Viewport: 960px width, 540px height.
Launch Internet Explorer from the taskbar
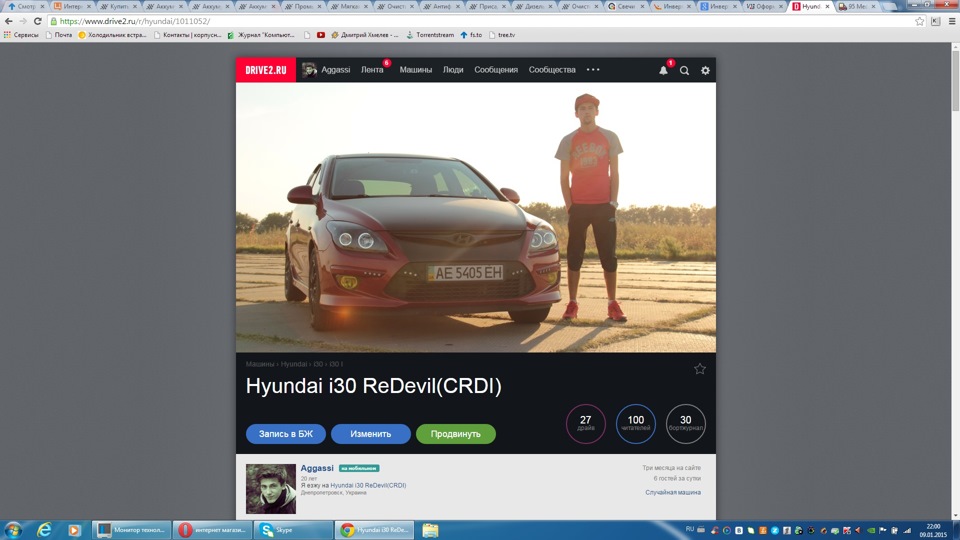44,530
